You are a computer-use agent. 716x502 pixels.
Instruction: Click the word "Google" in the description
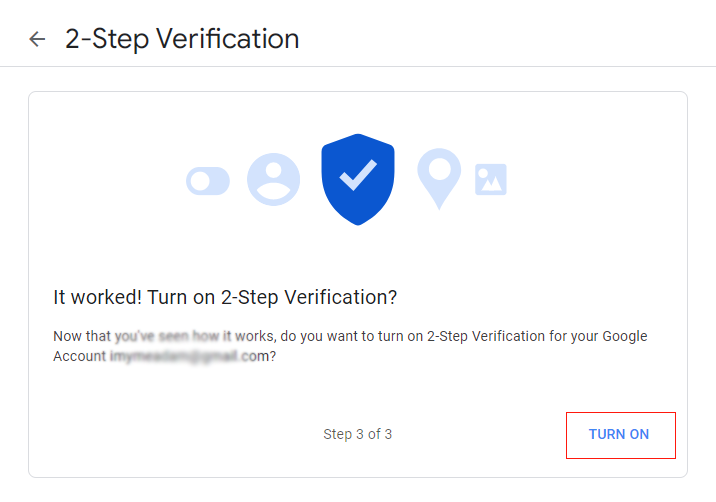tap(625, 336)
